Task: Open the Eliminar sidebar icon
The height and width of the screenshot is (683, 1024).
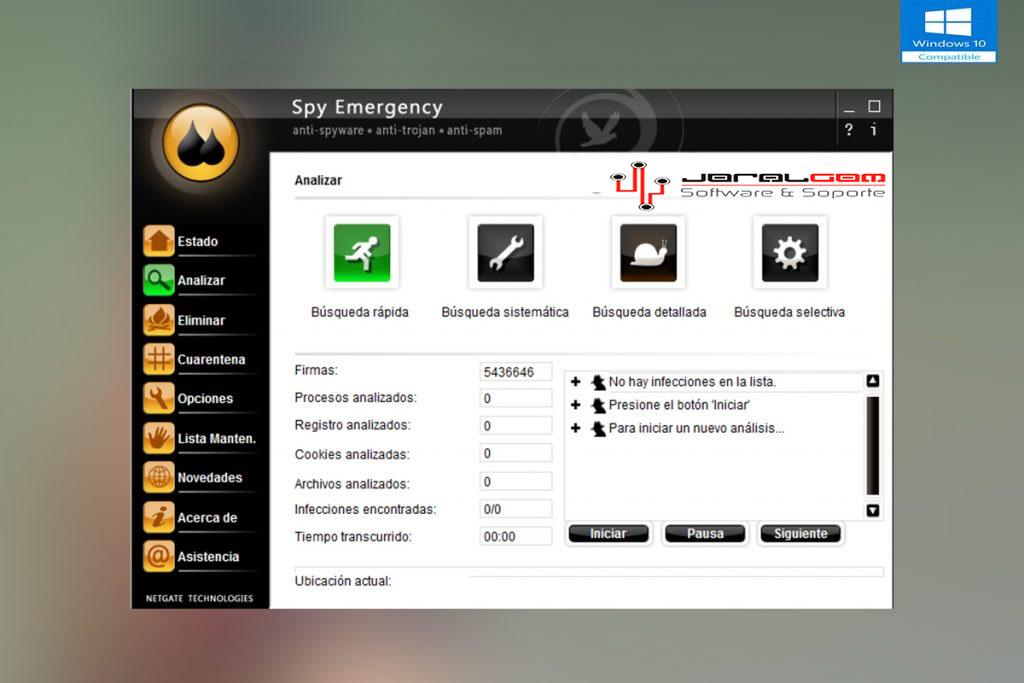Action: pyautogui.click(x=159, y=320)
